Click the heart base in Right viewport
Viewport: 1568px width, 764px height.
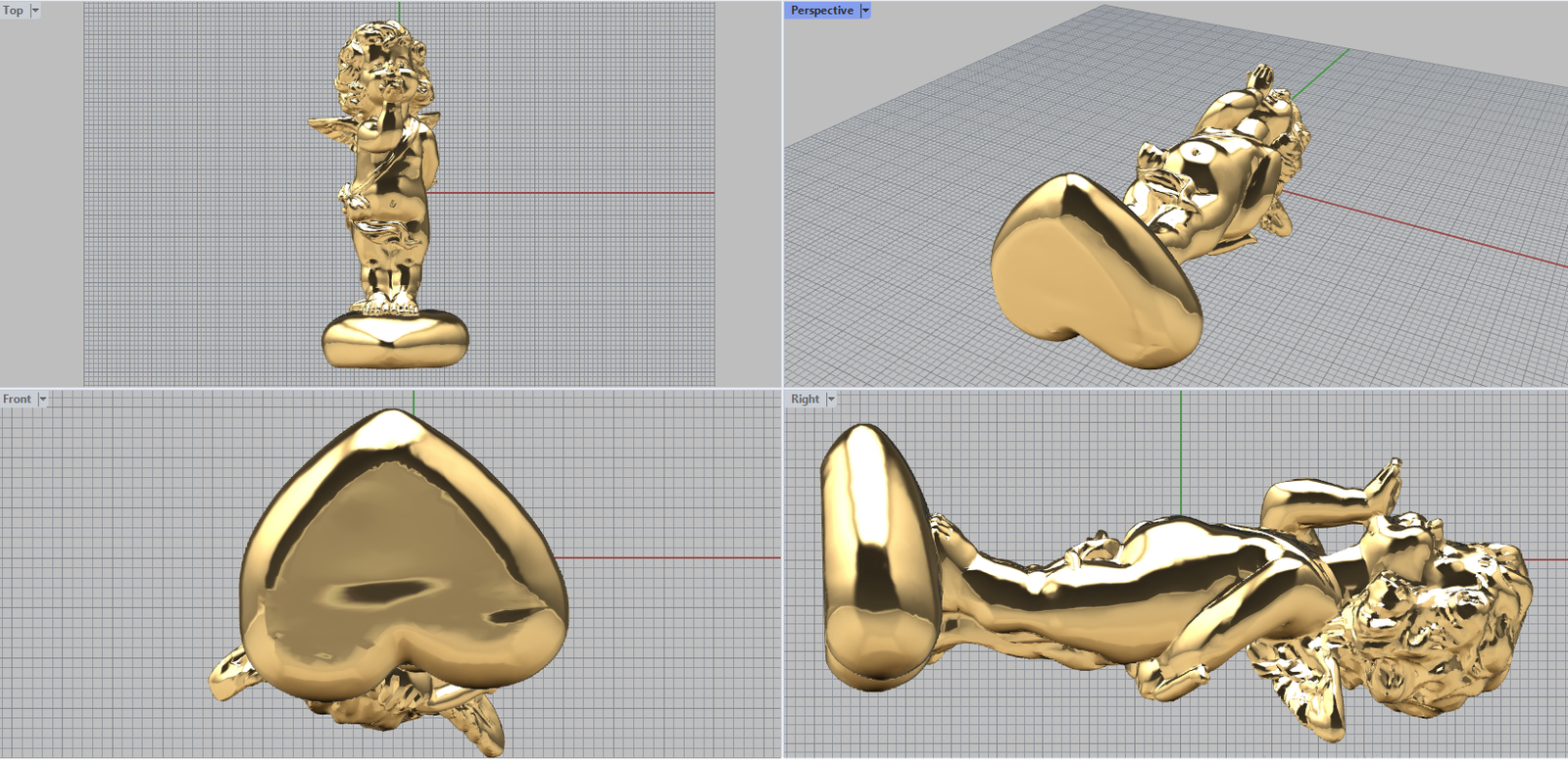click(x=872, y=558)
